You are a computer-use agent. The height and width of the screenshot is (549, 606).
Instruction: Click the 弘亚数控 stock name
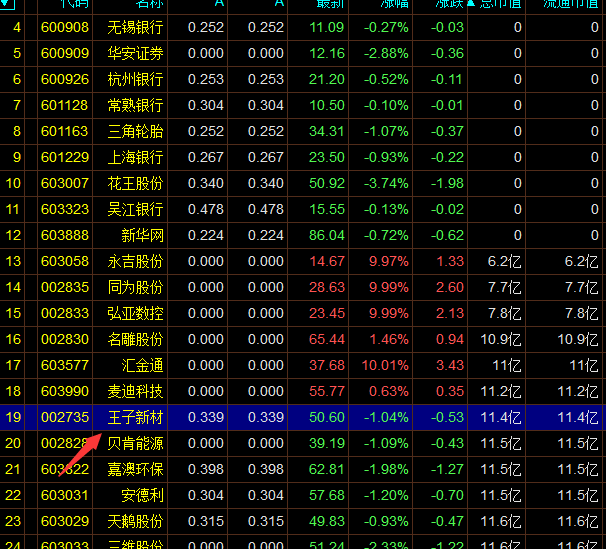[135, 313]
